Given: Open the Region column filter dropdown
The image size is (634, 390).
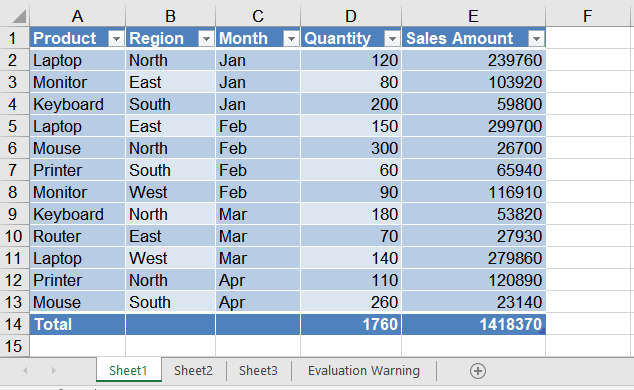Looking at the screenshot, I should tap(206, 39).
